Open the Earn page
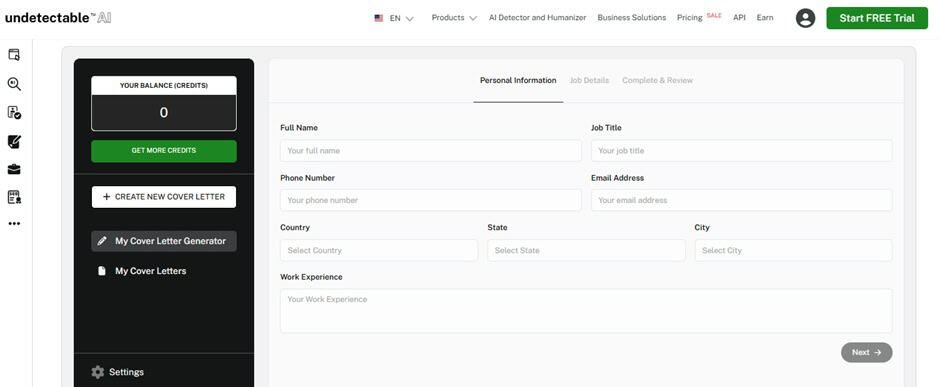Viewport: 940px width, 387px height. [764, 18]
